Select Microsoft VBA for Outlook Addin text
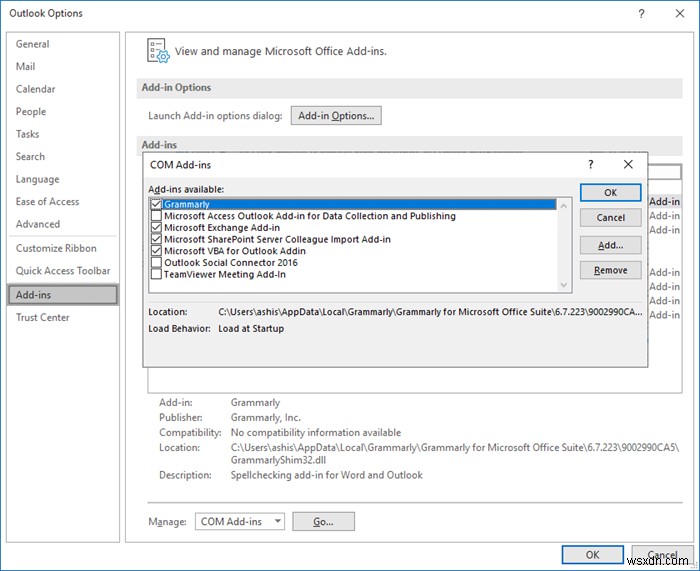700x571 pixels. click(x=235, y=251)
